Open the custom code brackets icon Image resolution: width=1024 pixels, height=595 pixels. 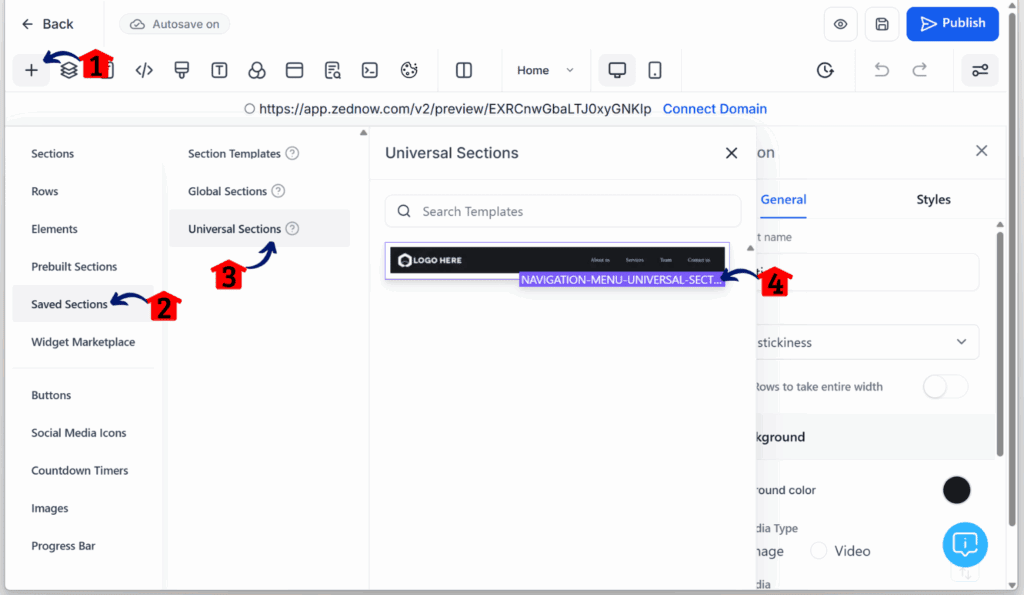(144, 71)
